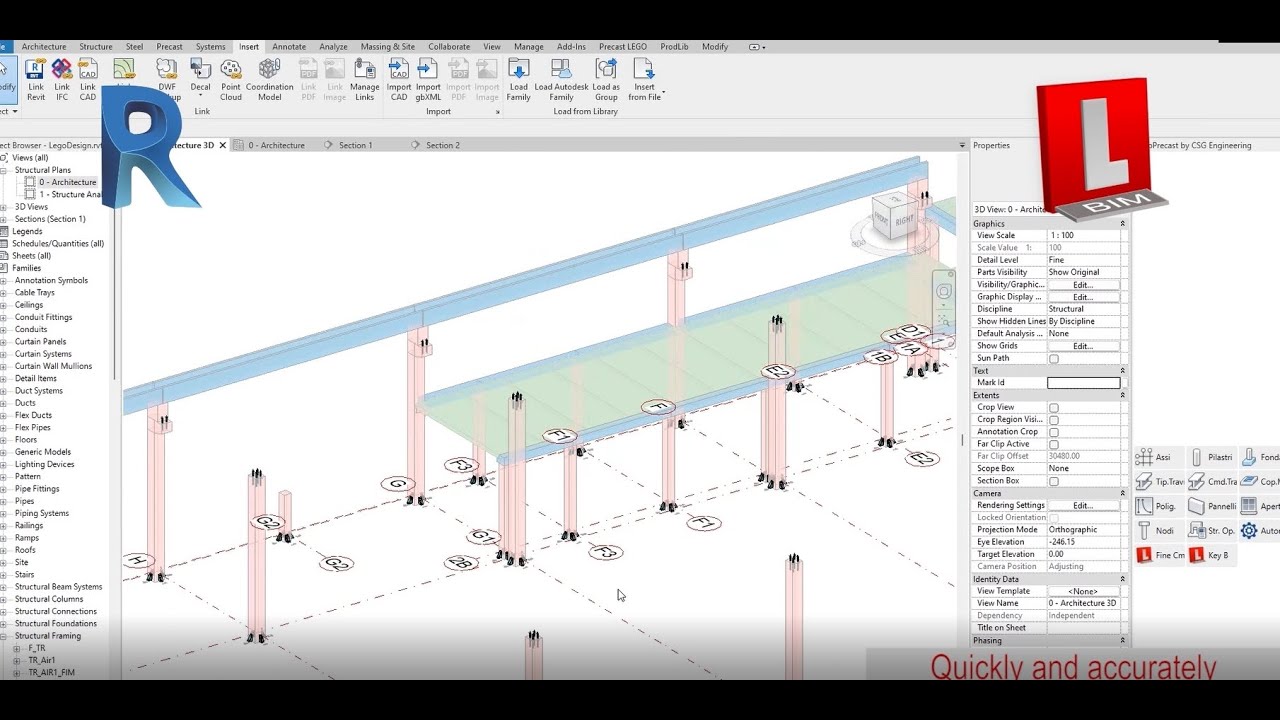The width and height of the screenshot is (1280, 720).
Task: Click the Point Cloud icon
Action: (231, 79)
